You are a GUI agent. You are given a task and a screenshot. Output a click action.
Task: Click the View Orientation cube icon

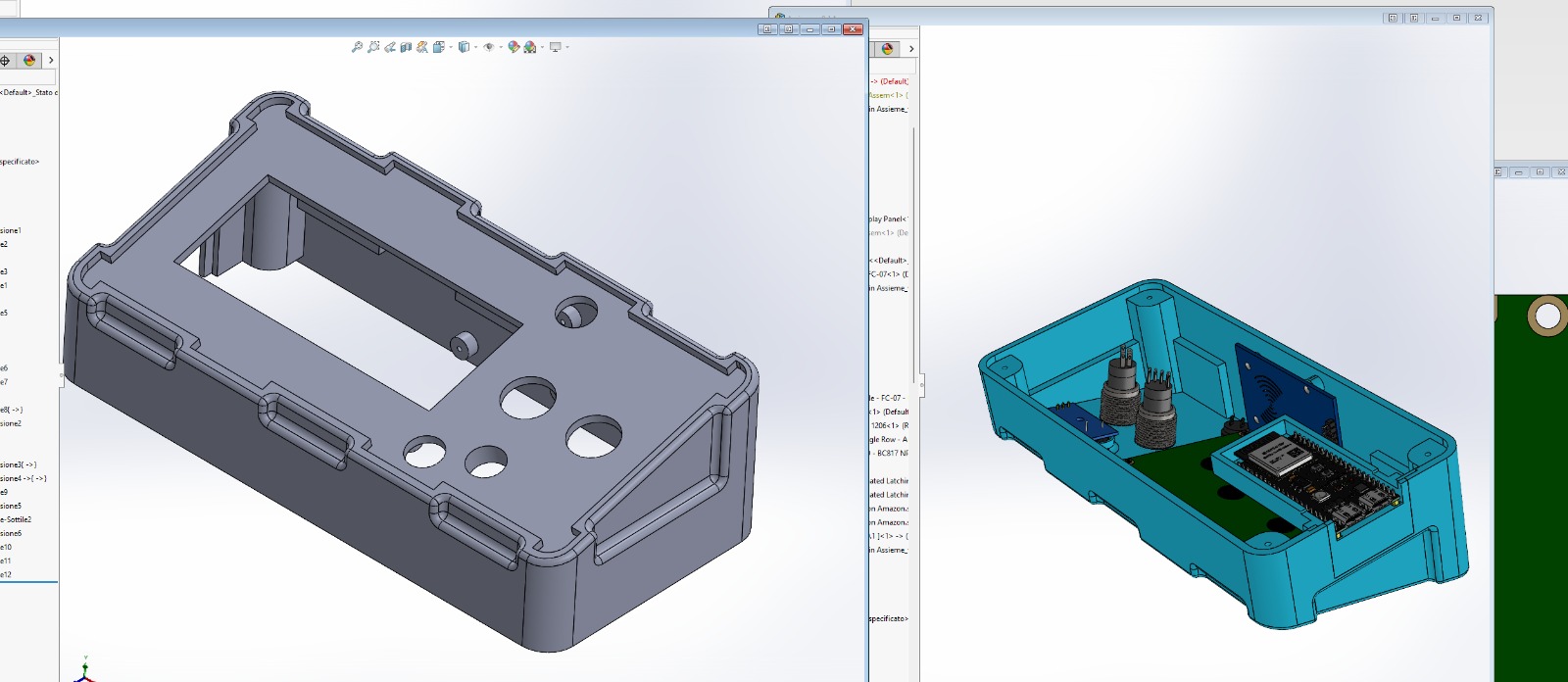438,47
